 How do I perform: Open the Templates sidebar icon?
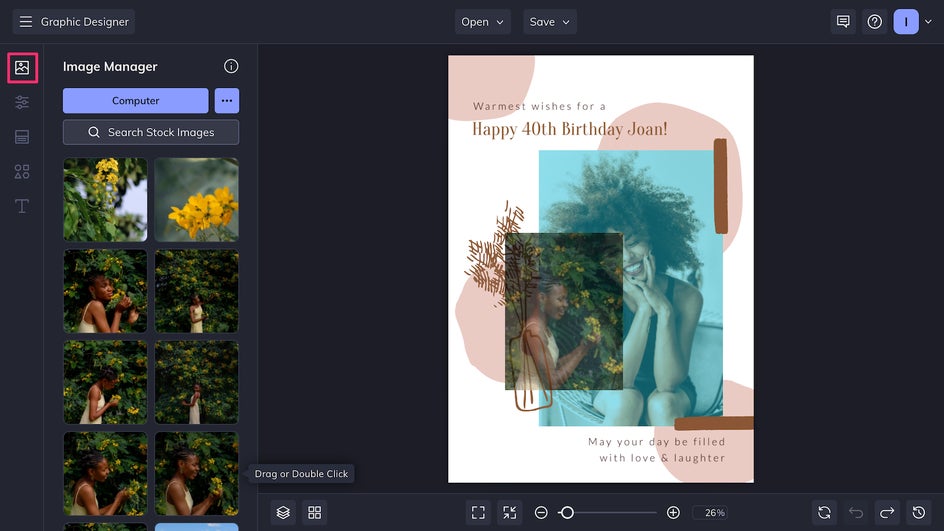click(22, 137)
